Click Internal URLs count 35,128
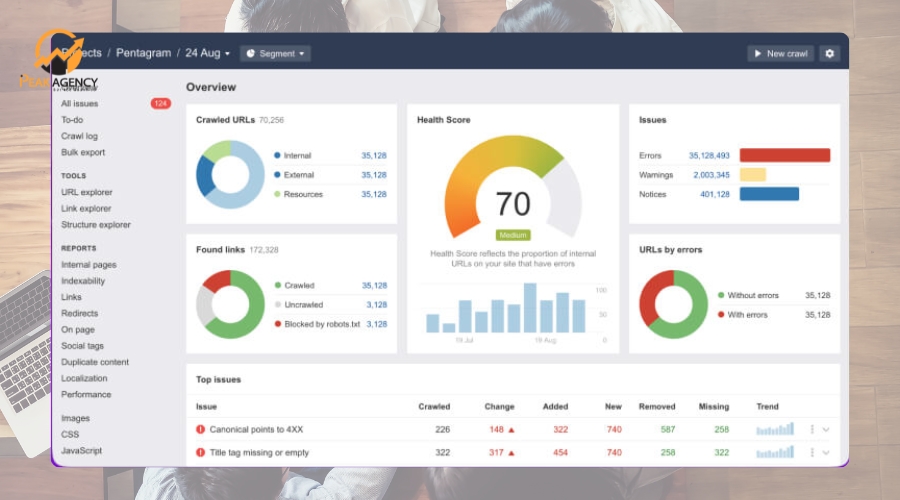The image size is (900, 500). [x=374, y=156]
